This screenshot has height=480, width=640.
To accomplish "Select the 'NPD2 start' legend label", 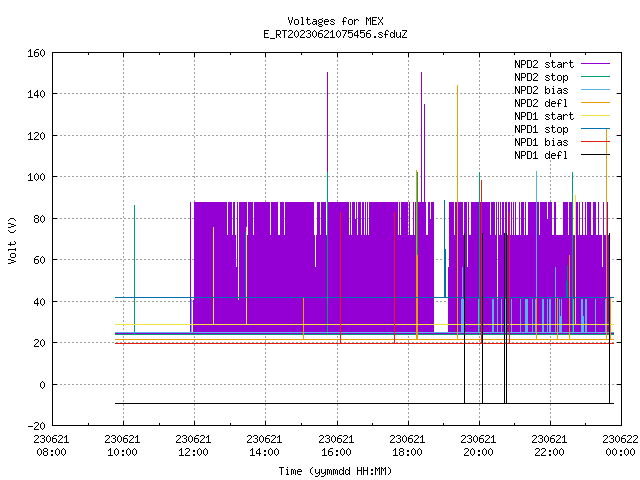I will [544, 64].
